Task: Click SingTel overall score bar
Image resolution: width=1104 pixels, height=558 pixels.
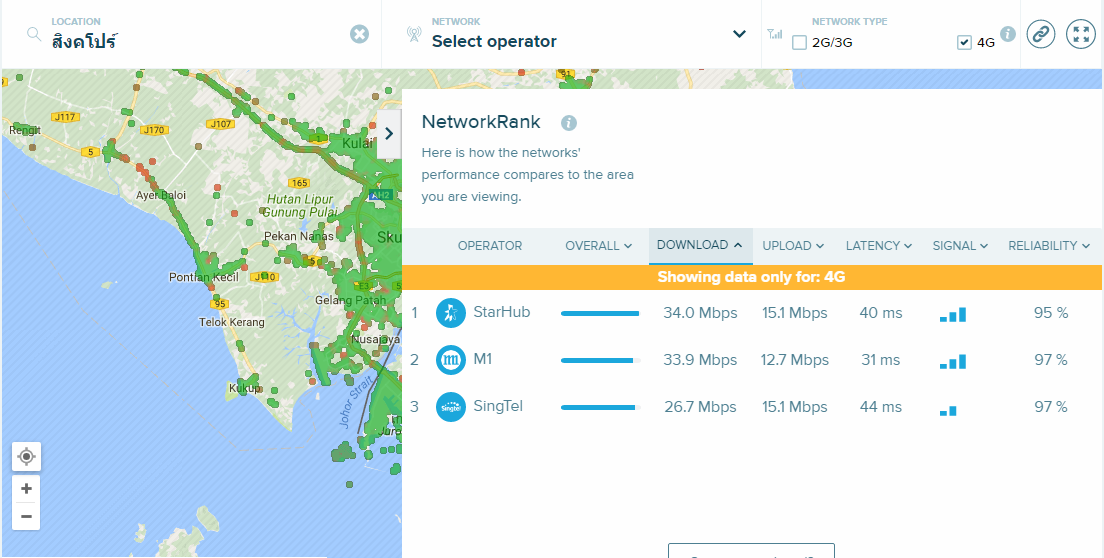Action: [600, 407]
